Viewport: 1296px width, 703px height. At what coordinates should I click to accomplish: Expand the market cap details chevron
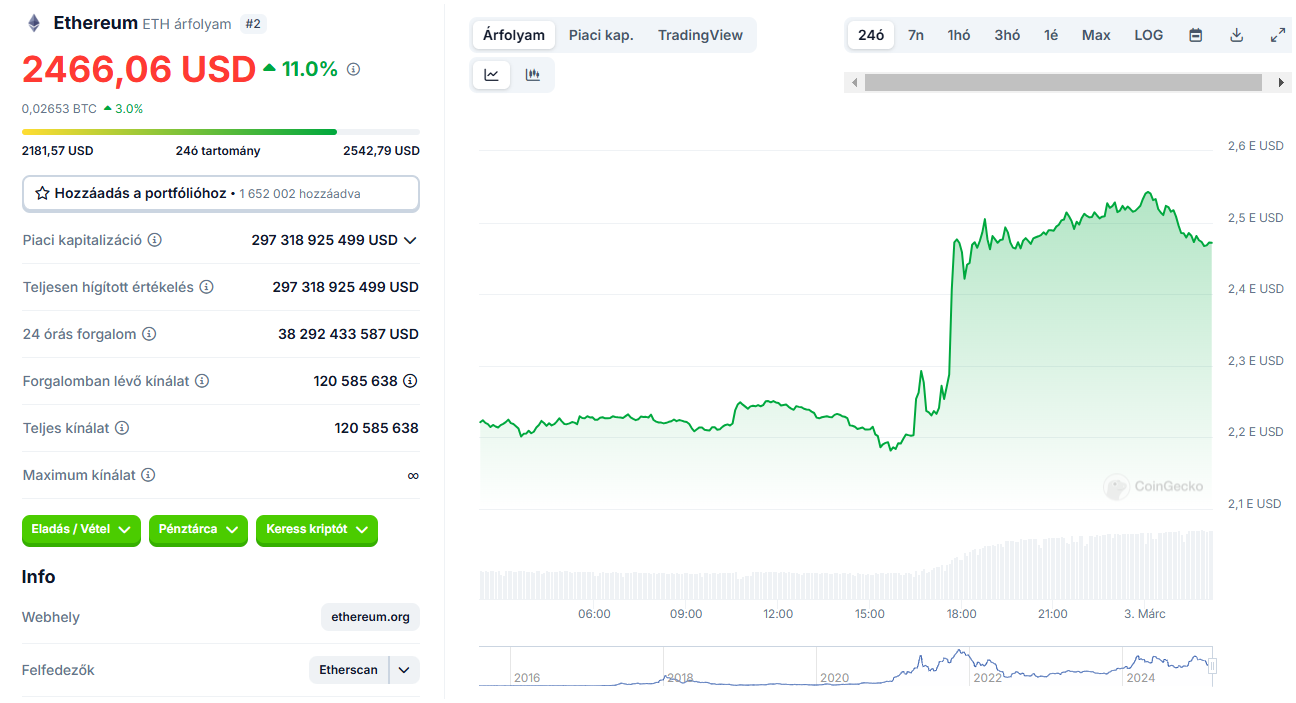point(410,240)
